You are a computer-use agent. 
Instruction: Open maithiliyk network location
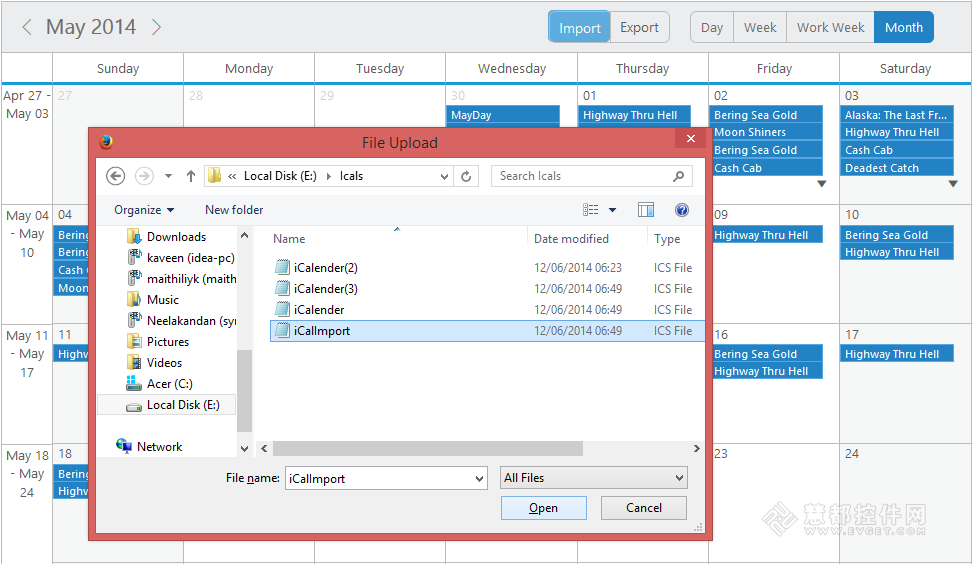click(181, 279)
